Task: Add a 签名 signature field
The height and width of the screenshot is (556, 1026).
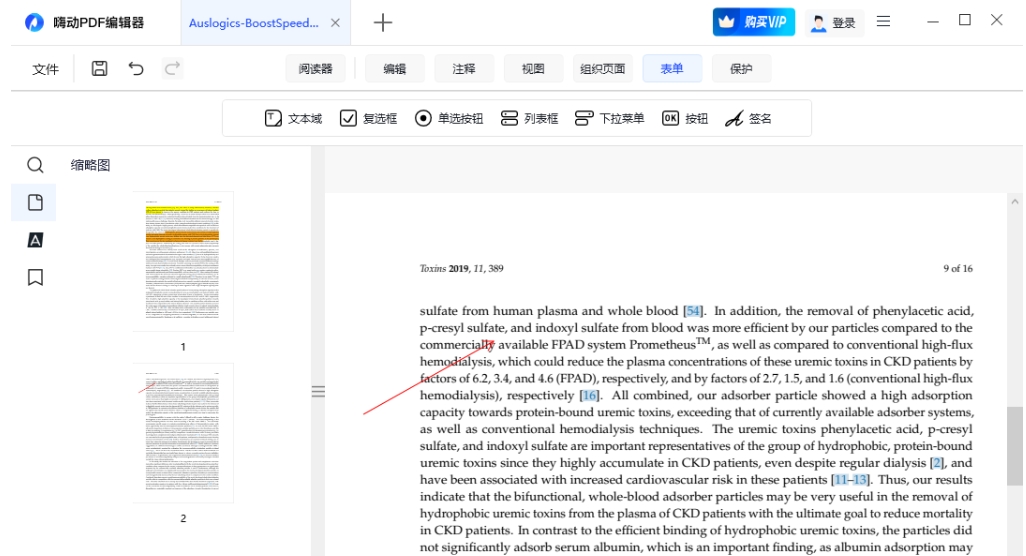Action: tap(748, 118)
